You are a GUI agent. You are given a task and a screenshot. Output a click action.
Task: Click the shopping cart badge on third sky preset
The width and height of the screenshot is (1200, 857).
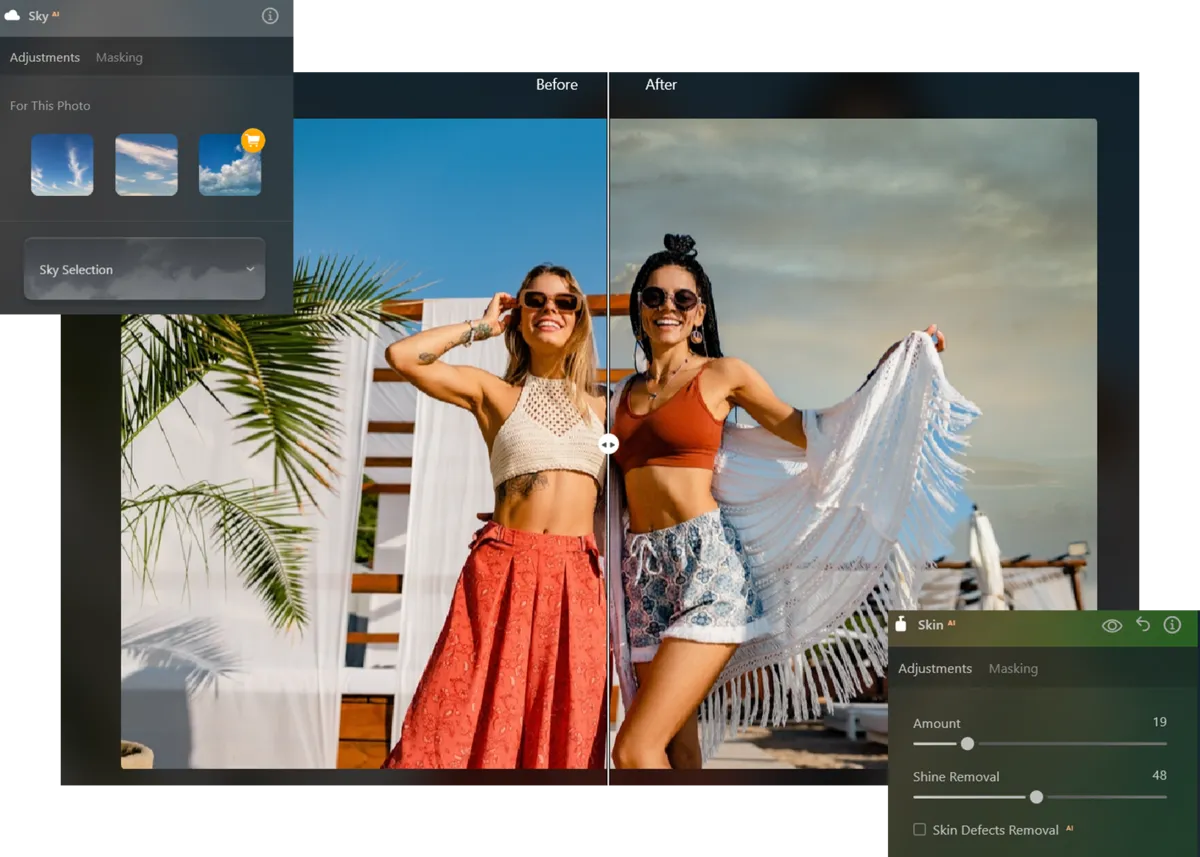click(251, 140)
